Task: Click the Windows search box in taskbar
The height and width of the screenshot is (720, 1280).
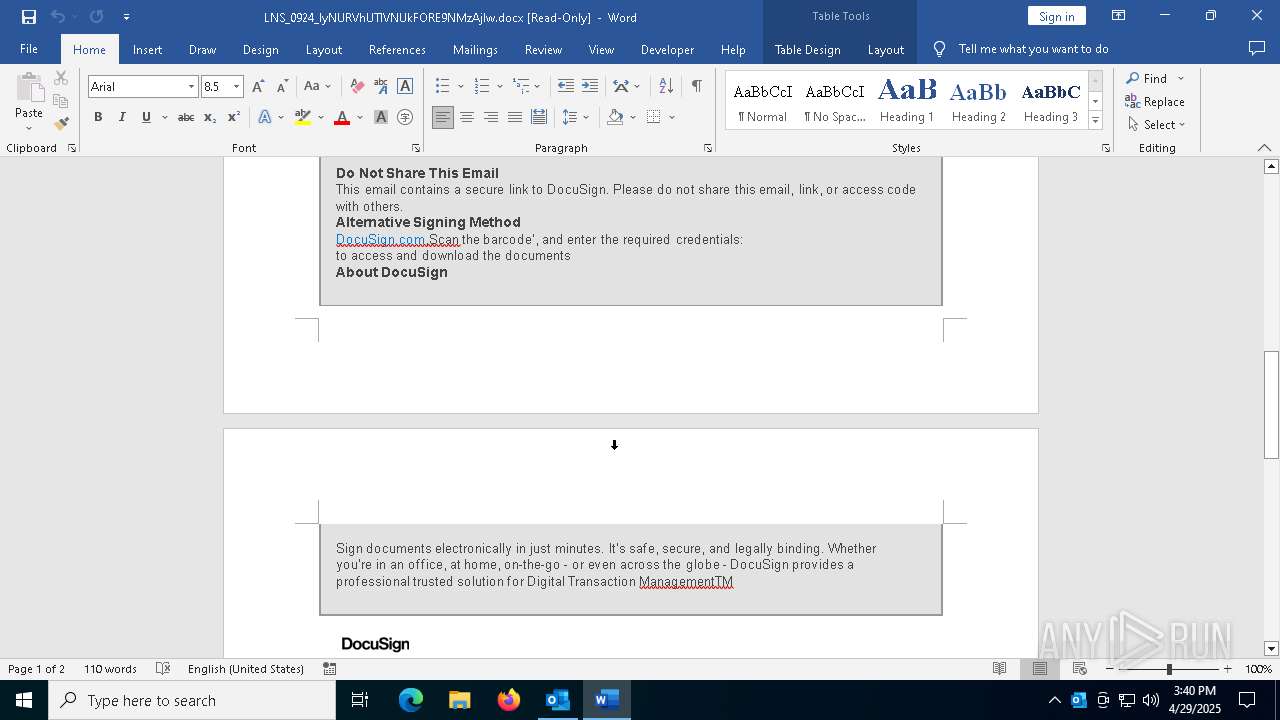Action: pyautogui.click(x=192, y=700)
